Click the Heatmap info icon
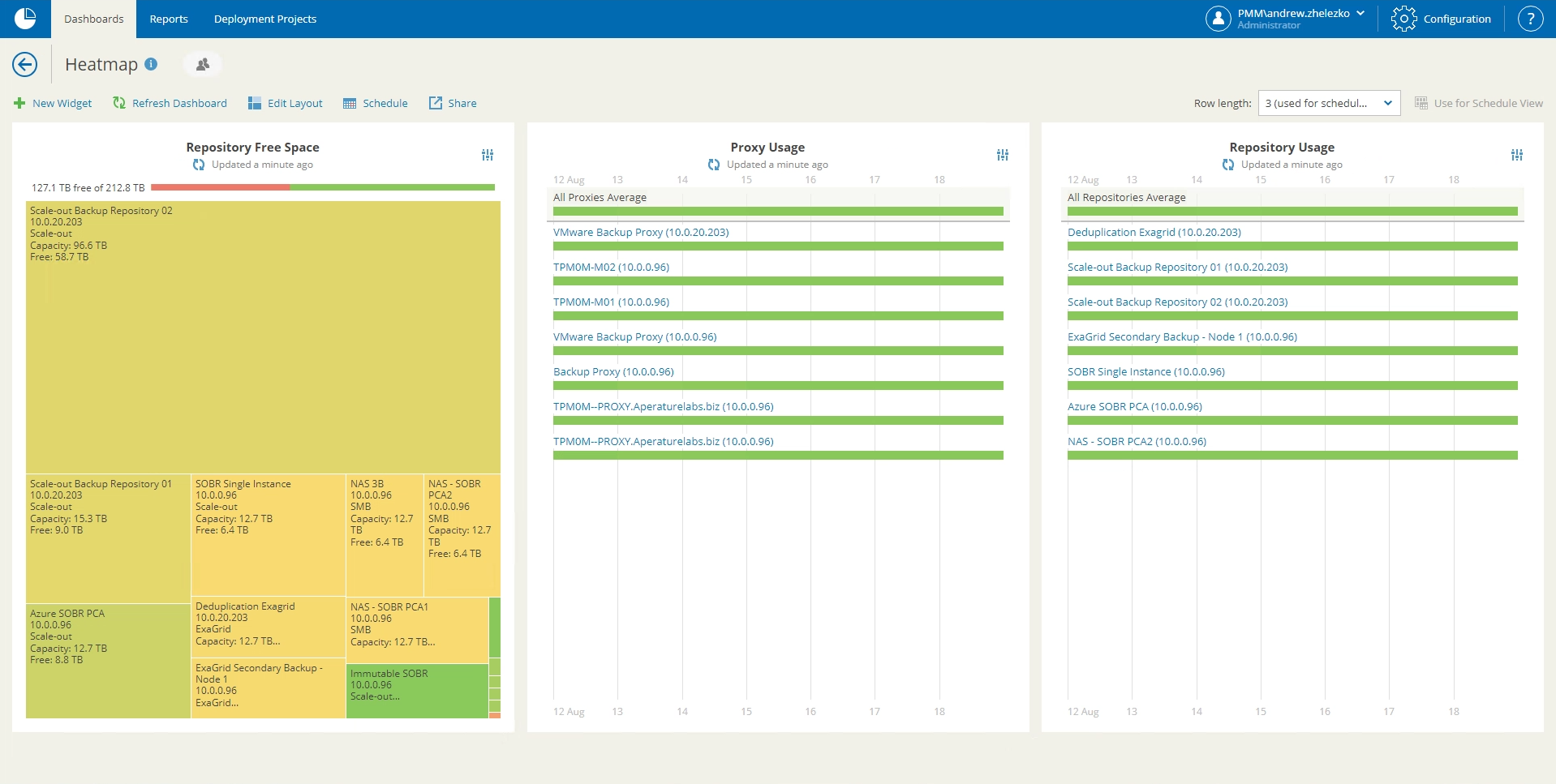This screenshot has height=784, width=1556. click(151, 64)
